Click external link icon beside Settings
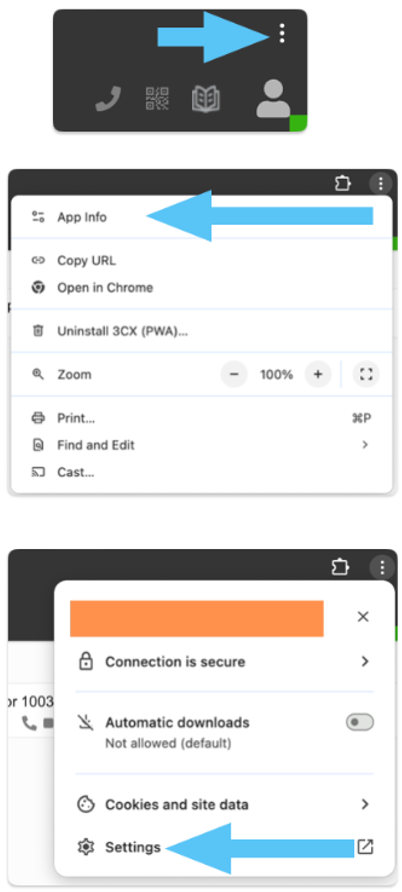This screenshot has height=892, width=402. pos(365,846)
